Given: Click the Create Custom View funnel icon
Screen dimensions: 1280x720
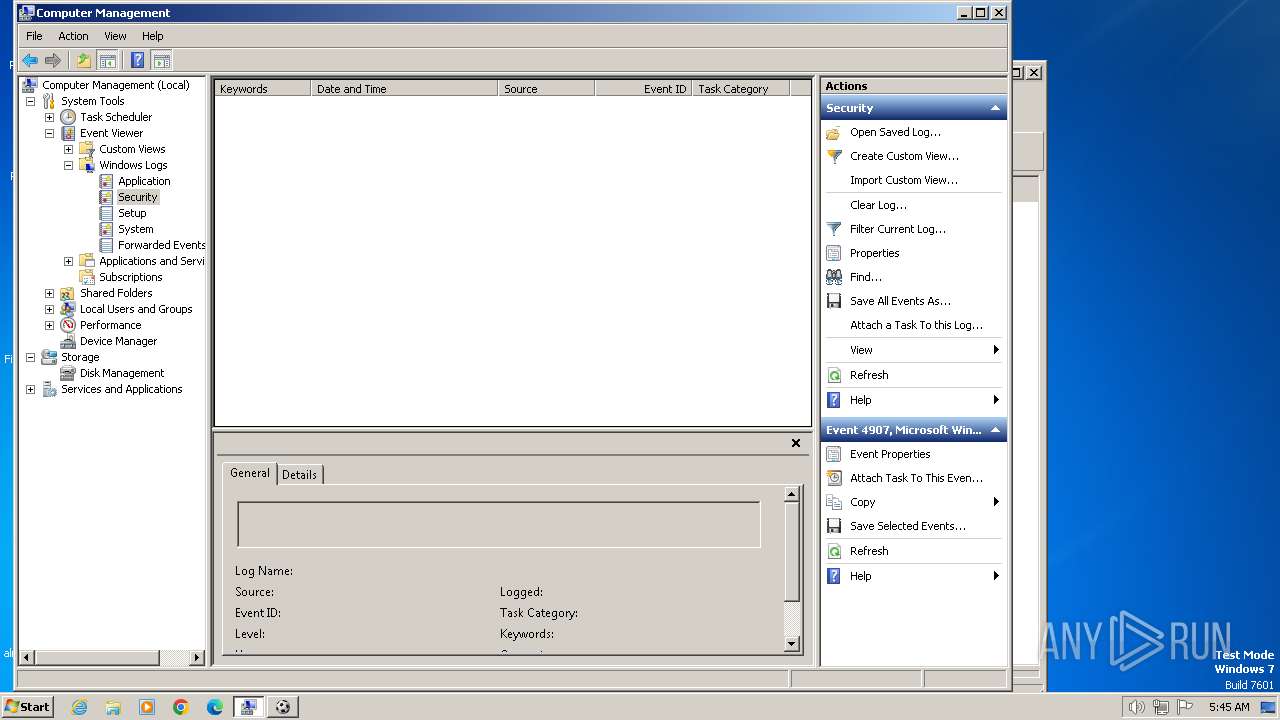Looking at the screenshot, I should pos(834,156).
